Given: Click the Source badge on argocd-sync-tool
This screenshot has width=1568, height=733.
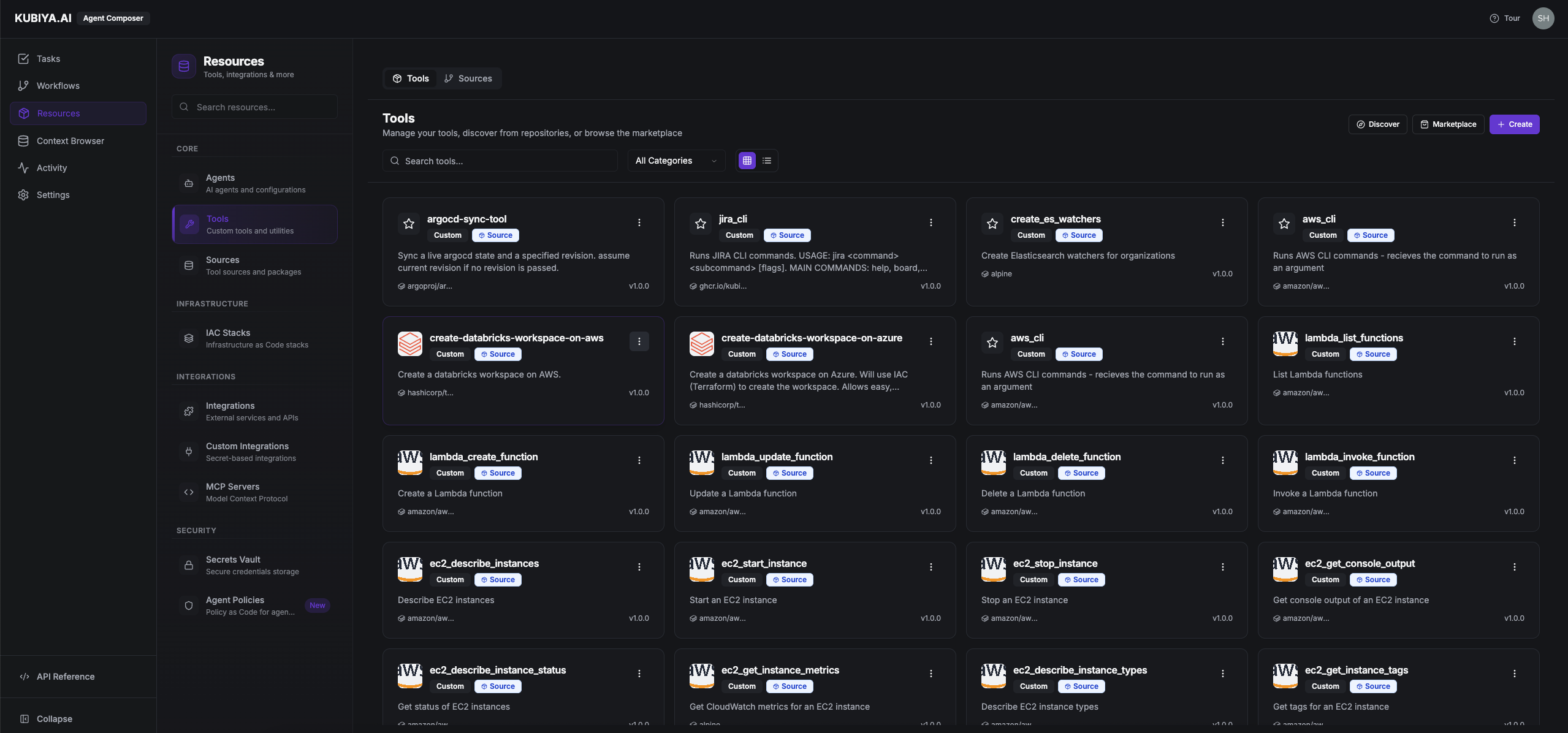Looking at the screenshot, I should tap(495, 235).
